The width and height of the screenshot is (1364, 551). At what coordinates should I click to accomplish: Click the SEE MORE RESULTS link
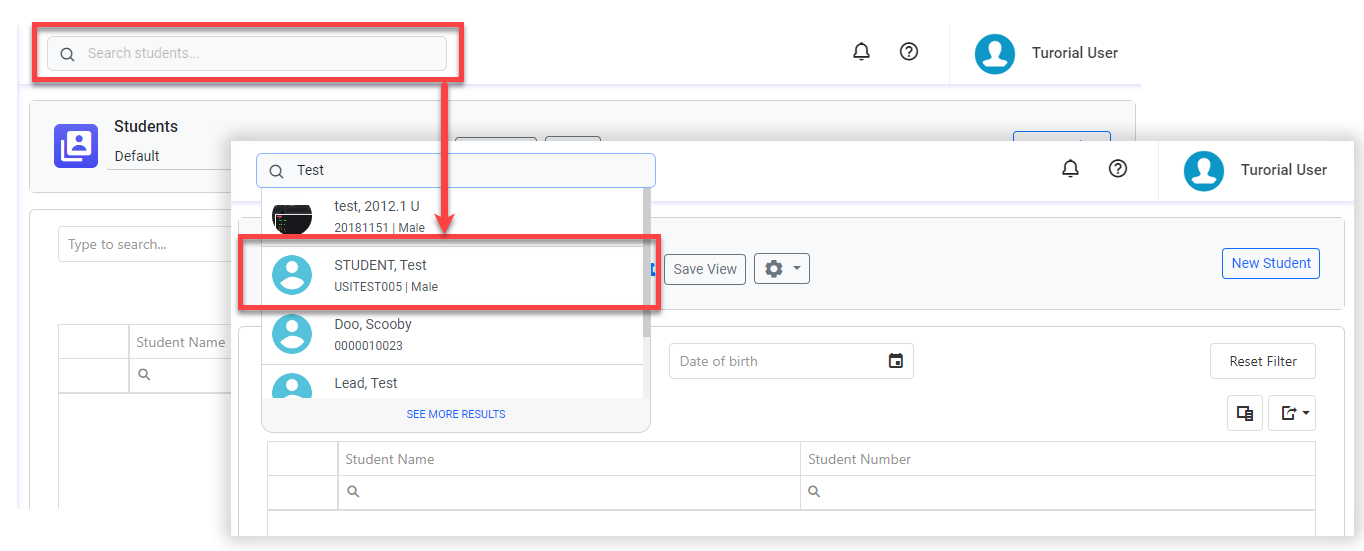point(456,414)
